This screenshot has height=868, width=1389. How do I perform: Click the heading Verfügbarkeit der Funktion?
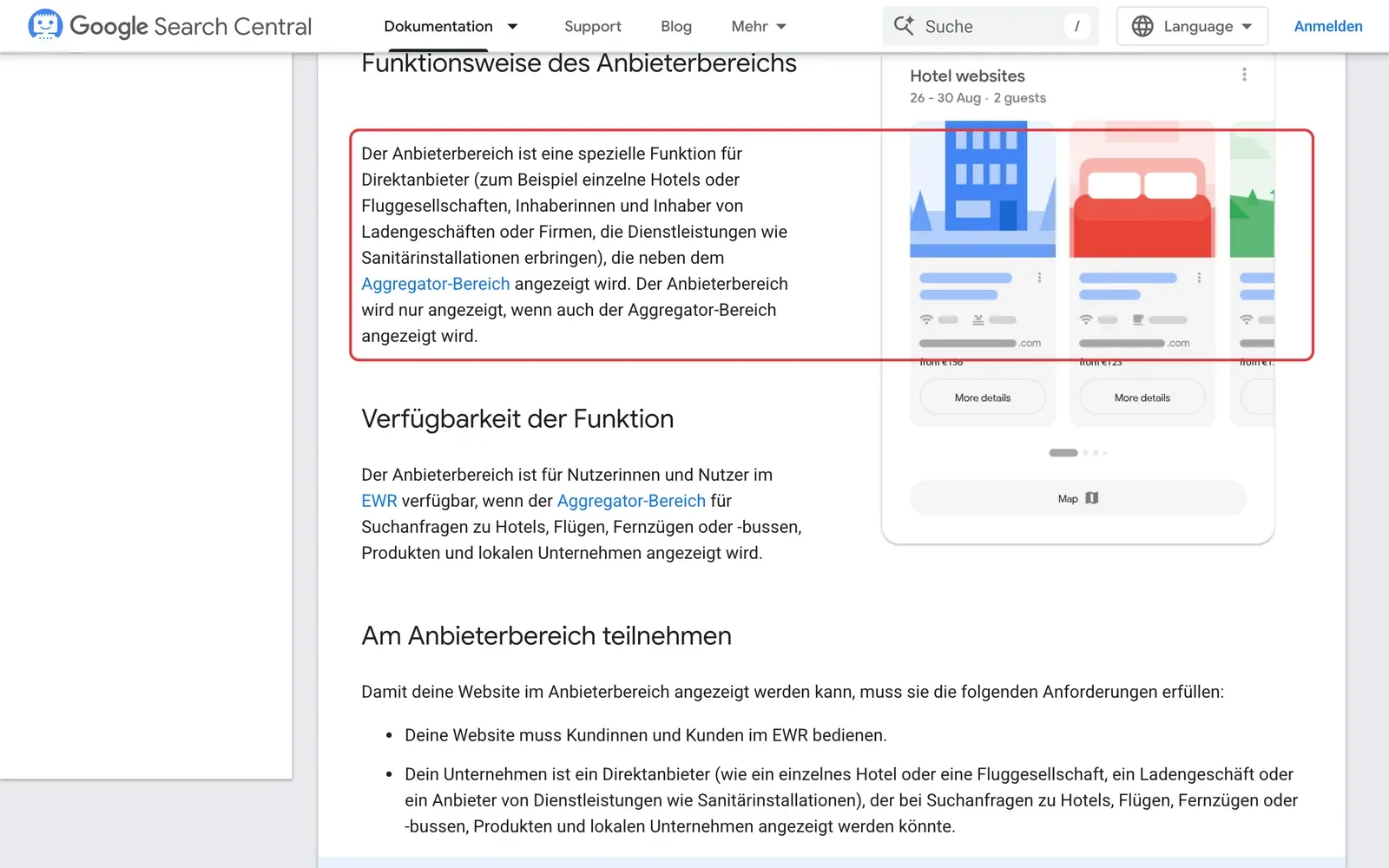point(517,418)
